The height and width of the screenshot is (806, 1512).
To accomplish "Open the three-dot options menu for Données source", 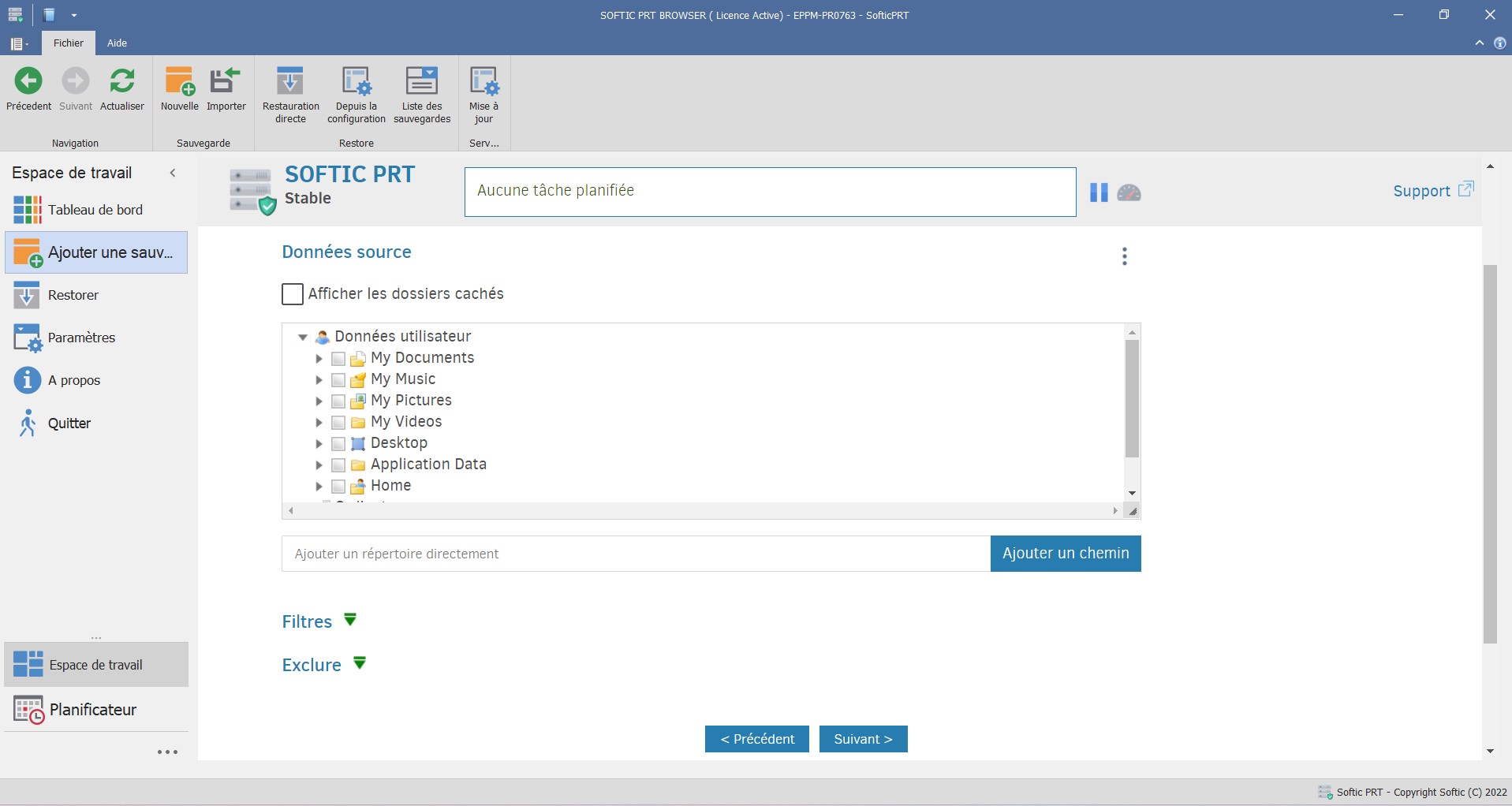I will (x=1124, y=256).
